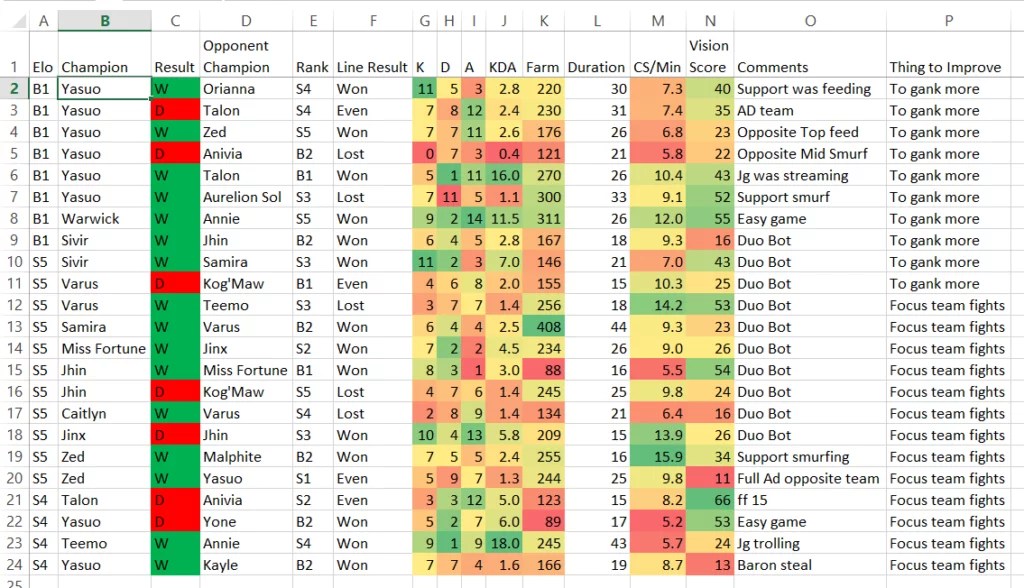The width and height of the screenshot is (1024, 588).
Task: Click the Vision Score header cell
Action: click(x=710, y=55)
